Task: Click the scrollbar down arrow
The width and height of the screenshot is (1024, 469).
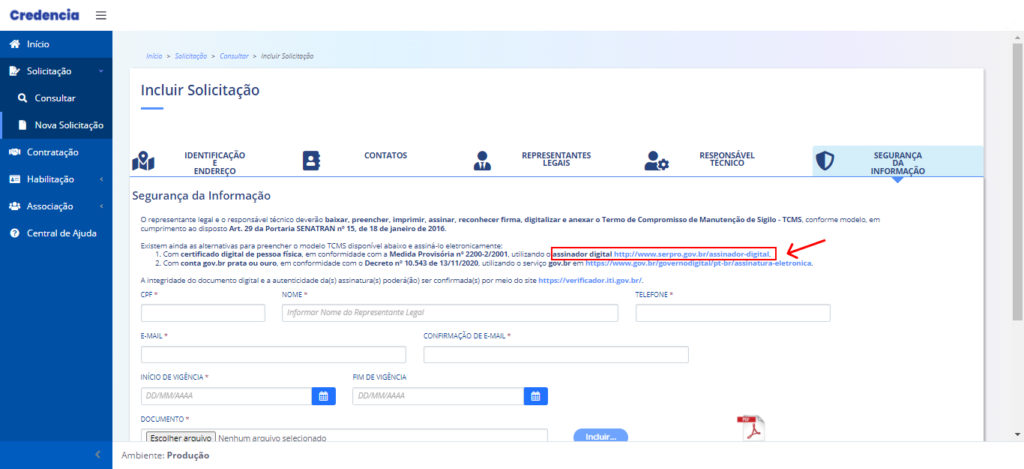Action: tap(1017, 434)
